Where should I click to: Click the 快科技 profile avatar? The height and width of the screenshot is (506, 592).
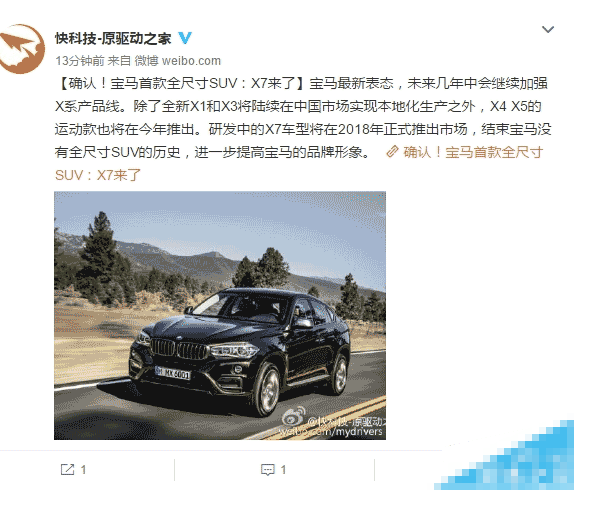[22, 49]
